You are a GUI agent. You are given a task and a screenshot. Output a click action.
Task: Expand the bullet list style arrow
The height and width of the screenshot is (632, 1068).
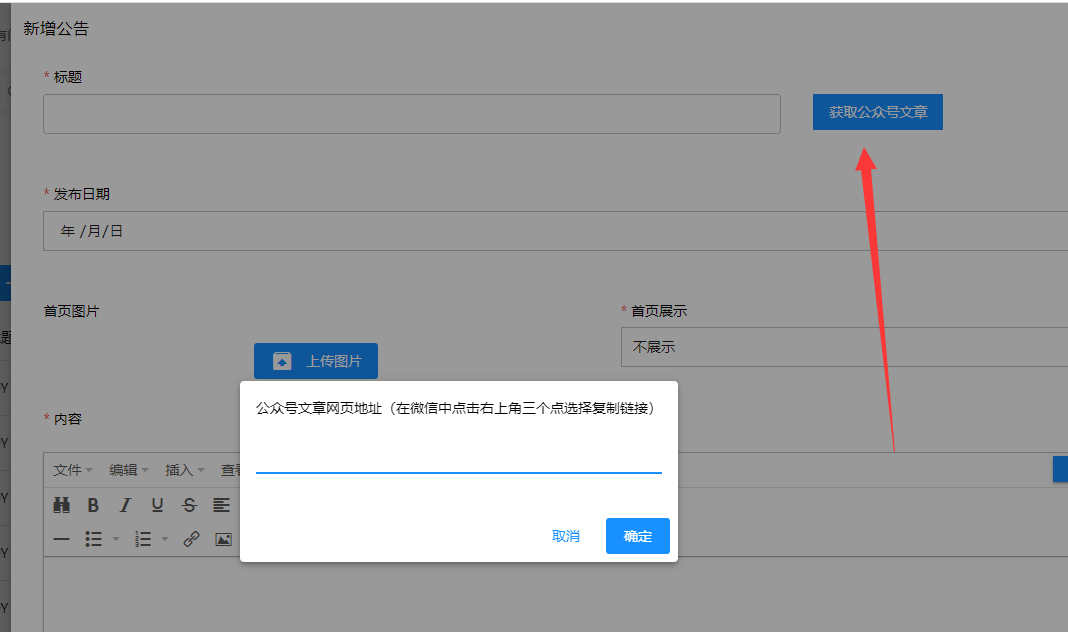click(115, 539)
